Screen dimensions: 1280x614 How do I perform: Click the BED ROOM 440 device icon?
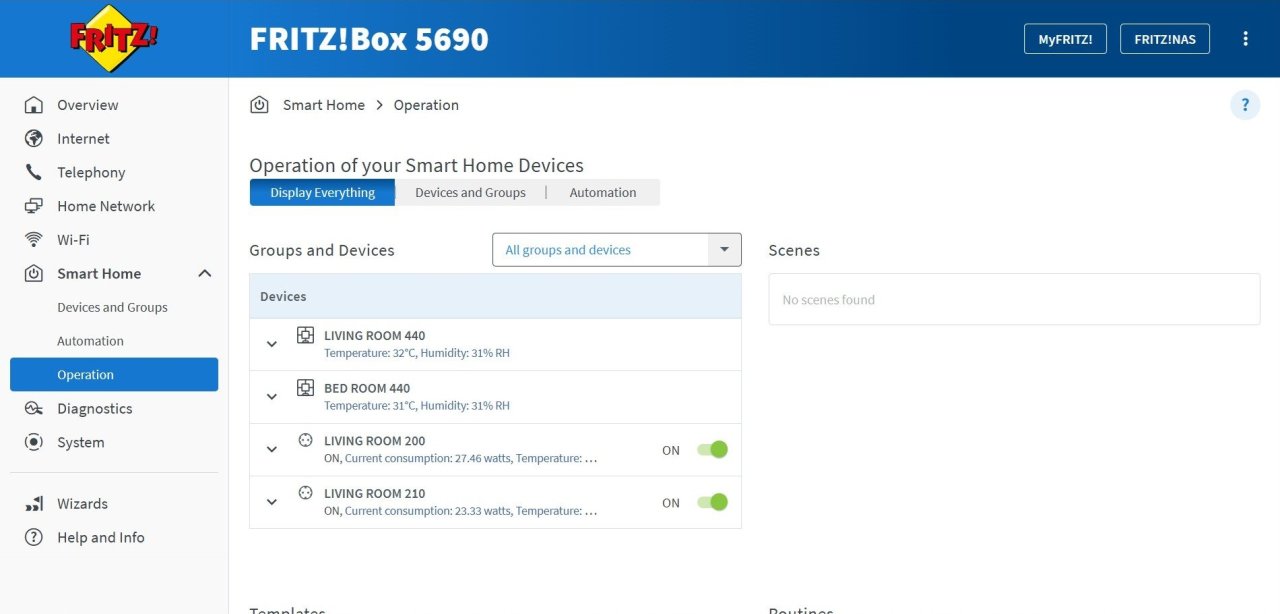[x=306, y=388]
